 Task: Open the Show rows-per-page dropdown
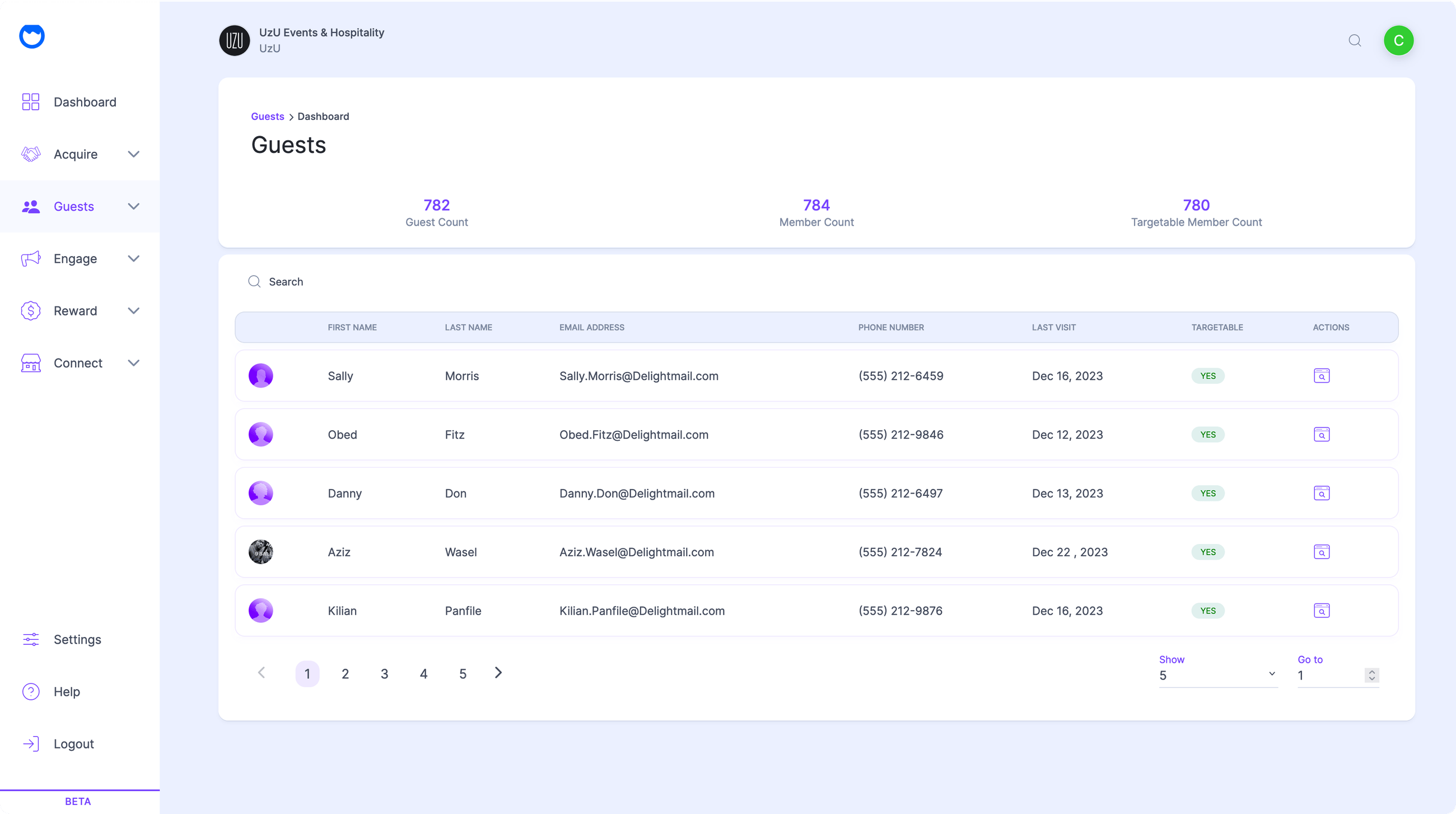click(x=1217, y=675)
